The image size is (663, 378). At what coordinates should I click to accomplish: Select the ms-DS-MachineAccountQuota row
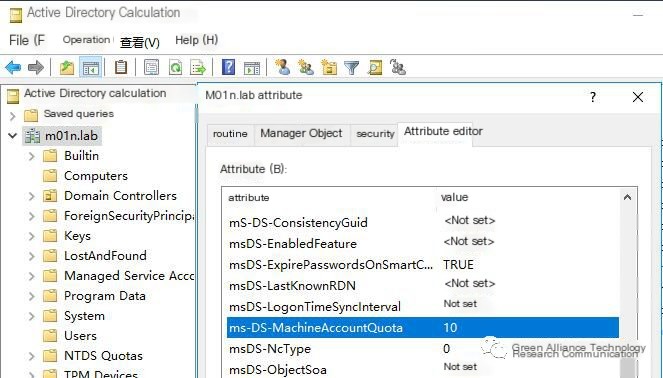coord(423,328)
